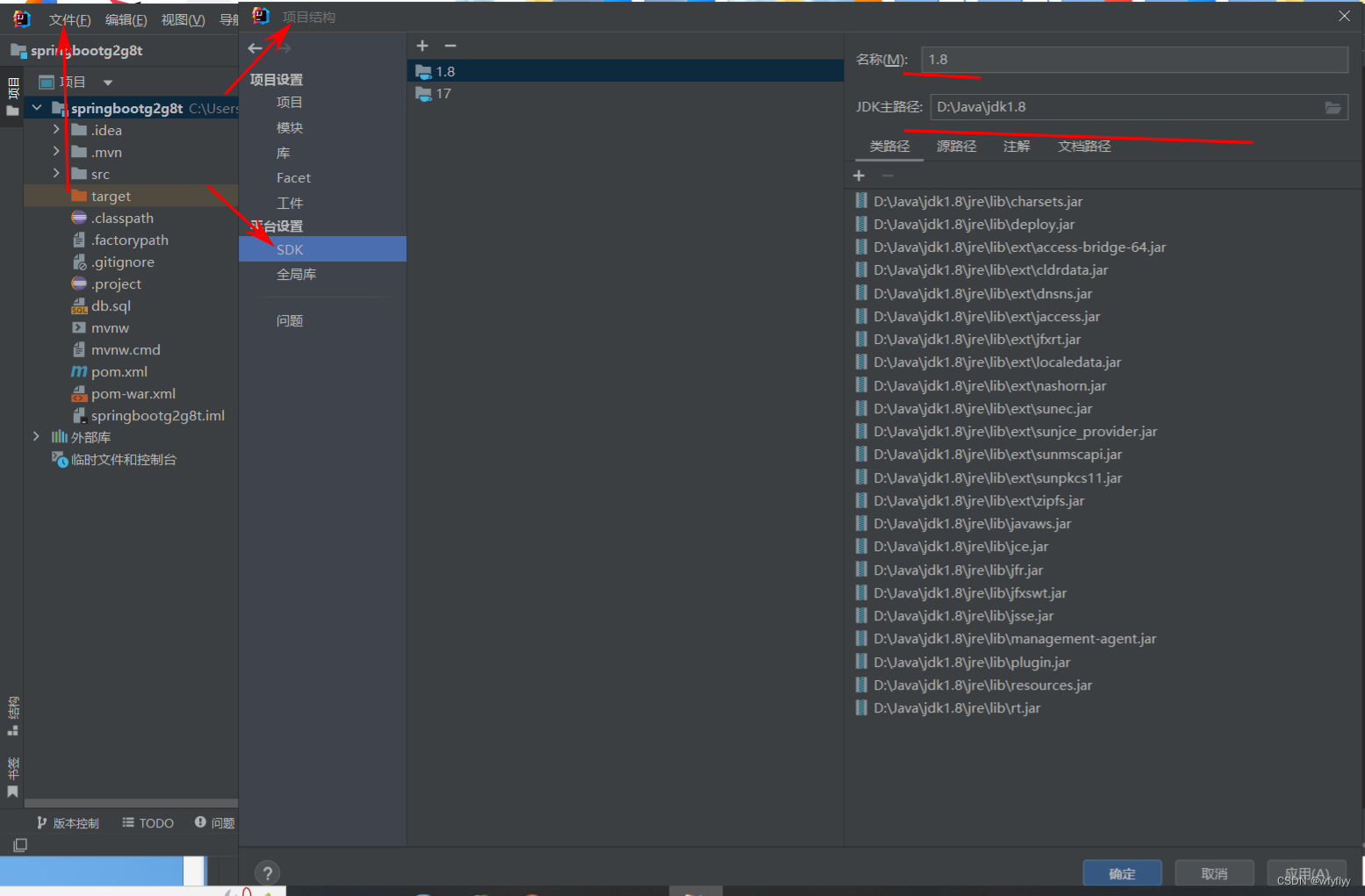
Task: Open the .gitignore file
Action: tap(122, 262)
